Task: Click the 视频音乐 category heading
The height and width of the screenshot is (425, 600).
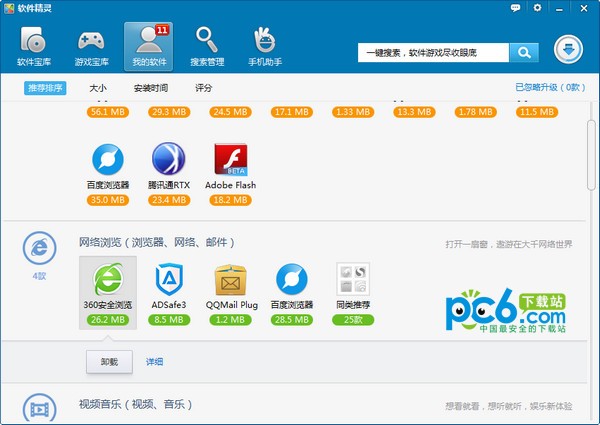Action: 136,404
